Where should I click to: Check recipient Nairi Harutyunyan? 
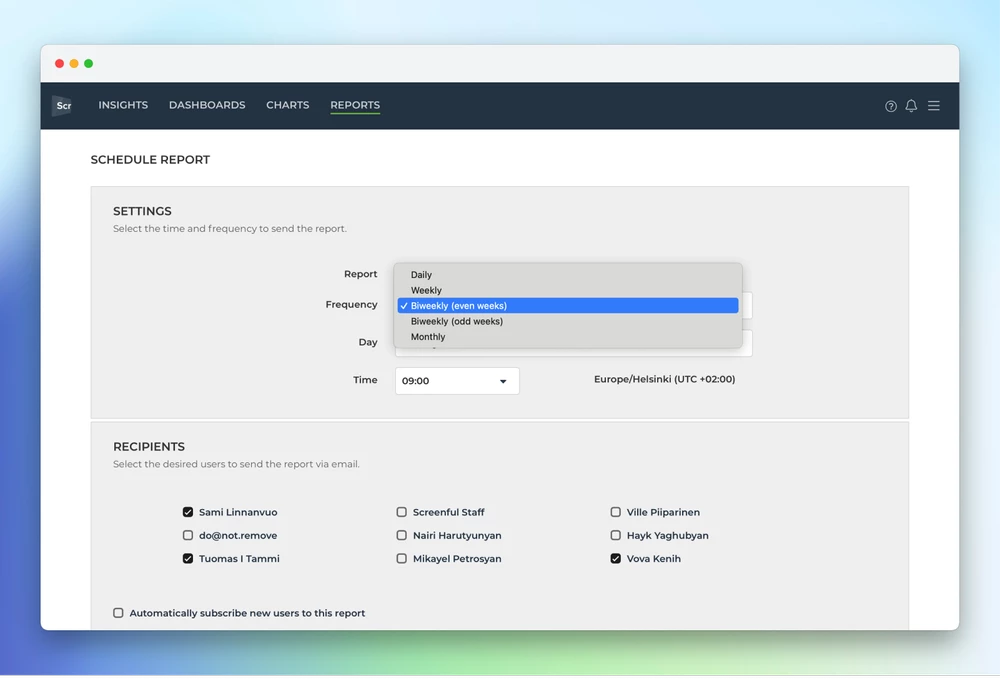(401, 535)
